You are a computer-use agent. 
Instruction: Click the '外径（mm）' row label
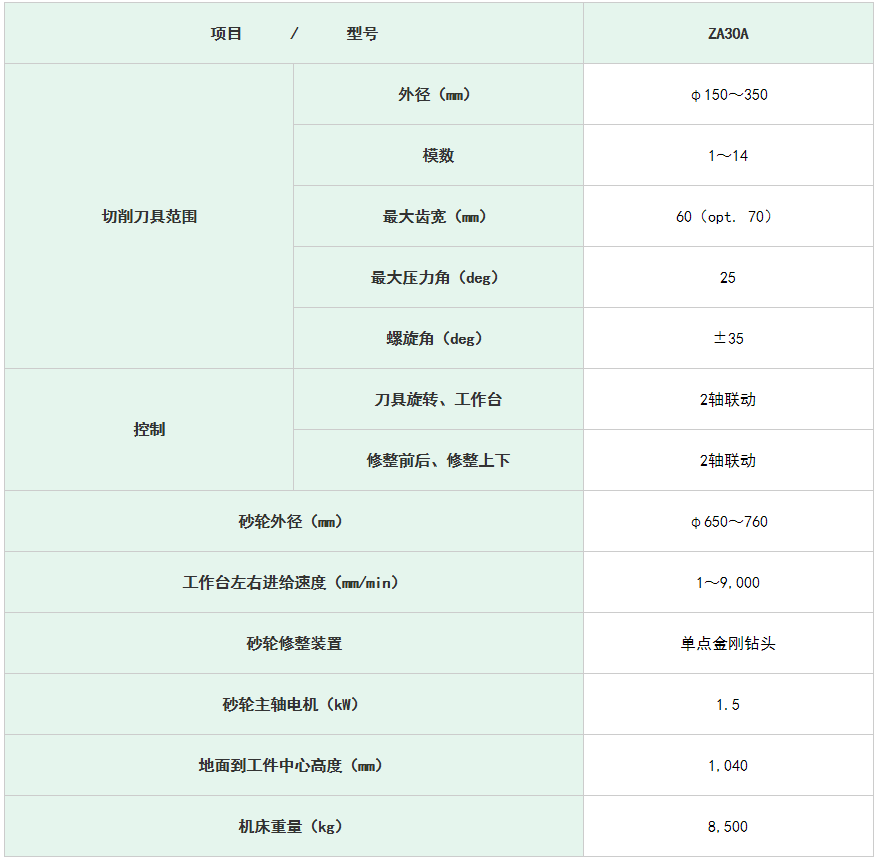[x=434, y=95]
